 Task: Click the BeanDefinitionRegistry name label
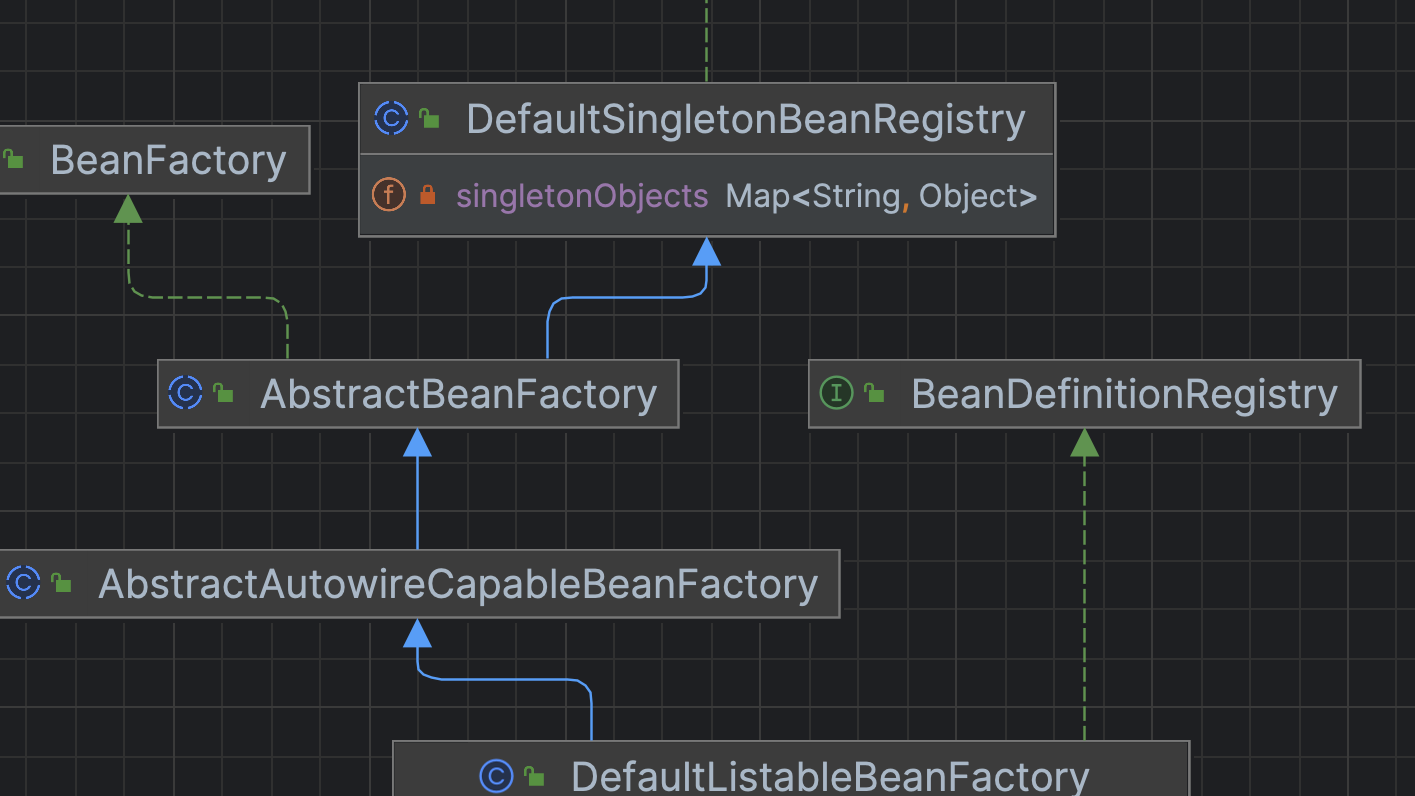tap(1123, 393)
